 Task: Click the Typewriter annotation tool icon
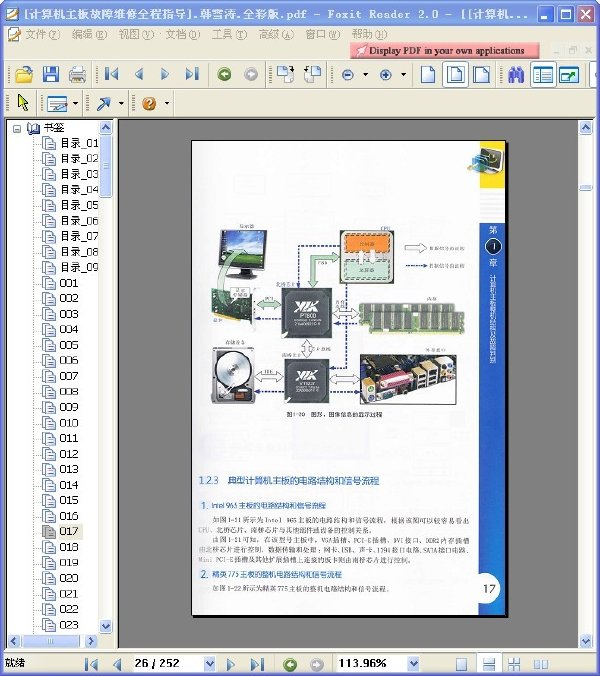(57, 103)
